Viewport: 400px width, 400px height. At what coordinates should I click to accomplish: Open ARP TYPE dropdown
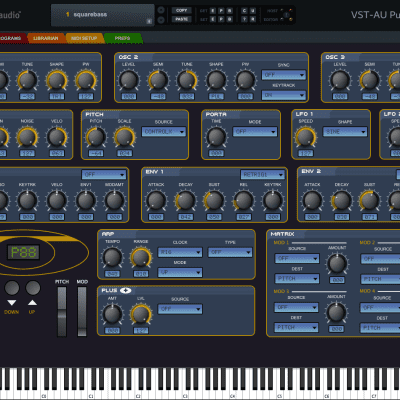pos(230,252)
